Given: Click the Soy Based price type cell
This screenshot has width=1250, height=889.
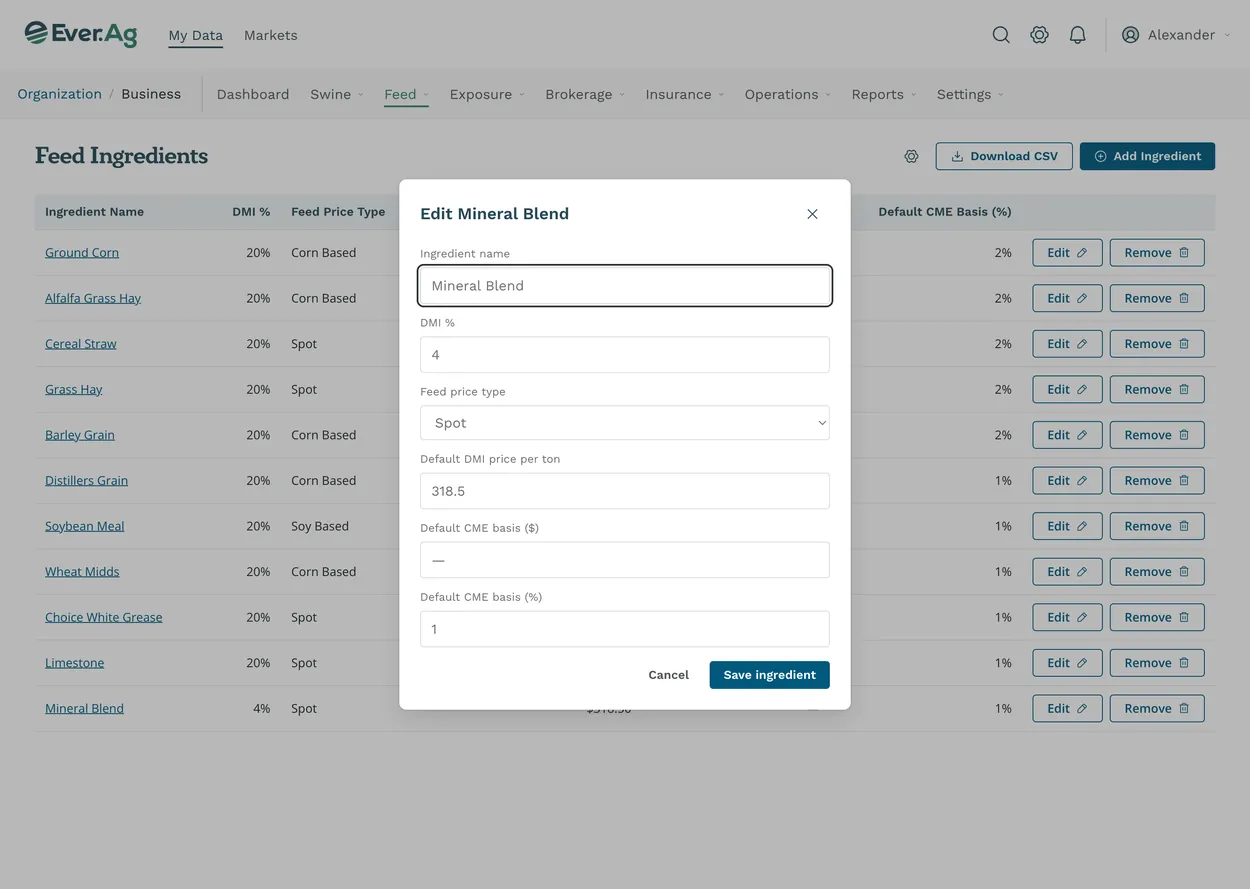Looking at the screenshot, I should [320, 526].
